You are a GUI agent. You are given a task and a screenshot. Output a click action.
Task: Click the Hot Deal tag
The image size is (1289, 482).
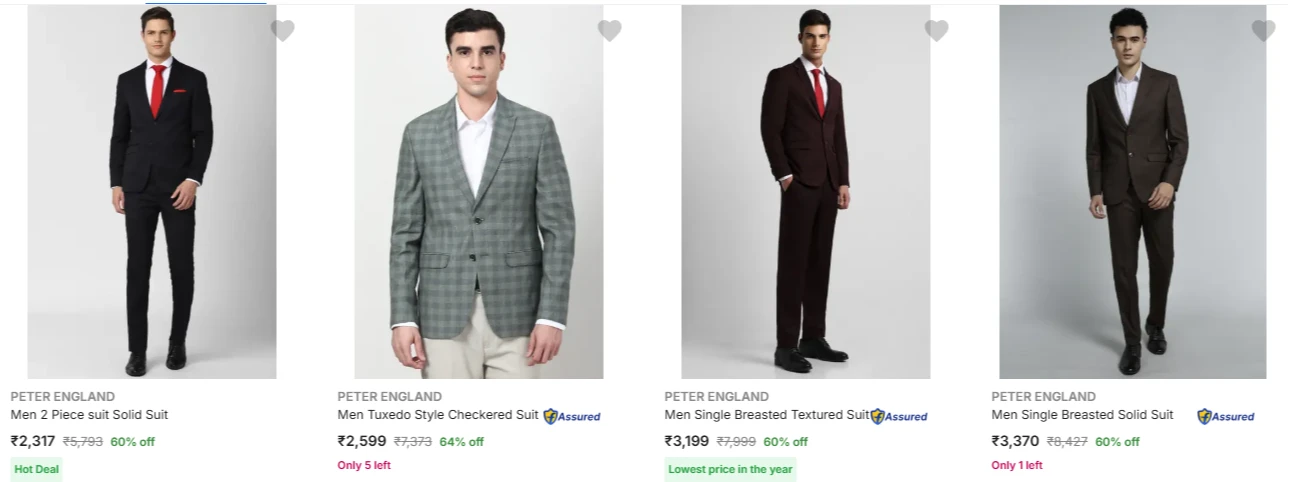coord(36,469)
